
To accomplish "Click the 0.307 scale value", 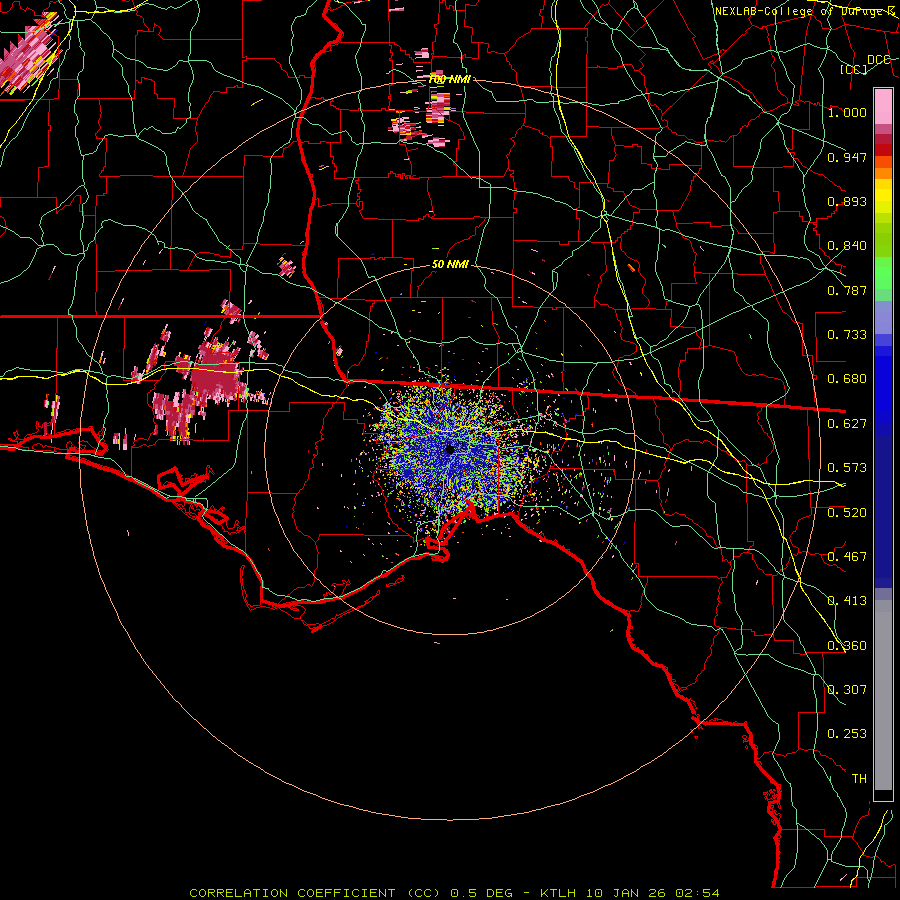I will (847, 690).
